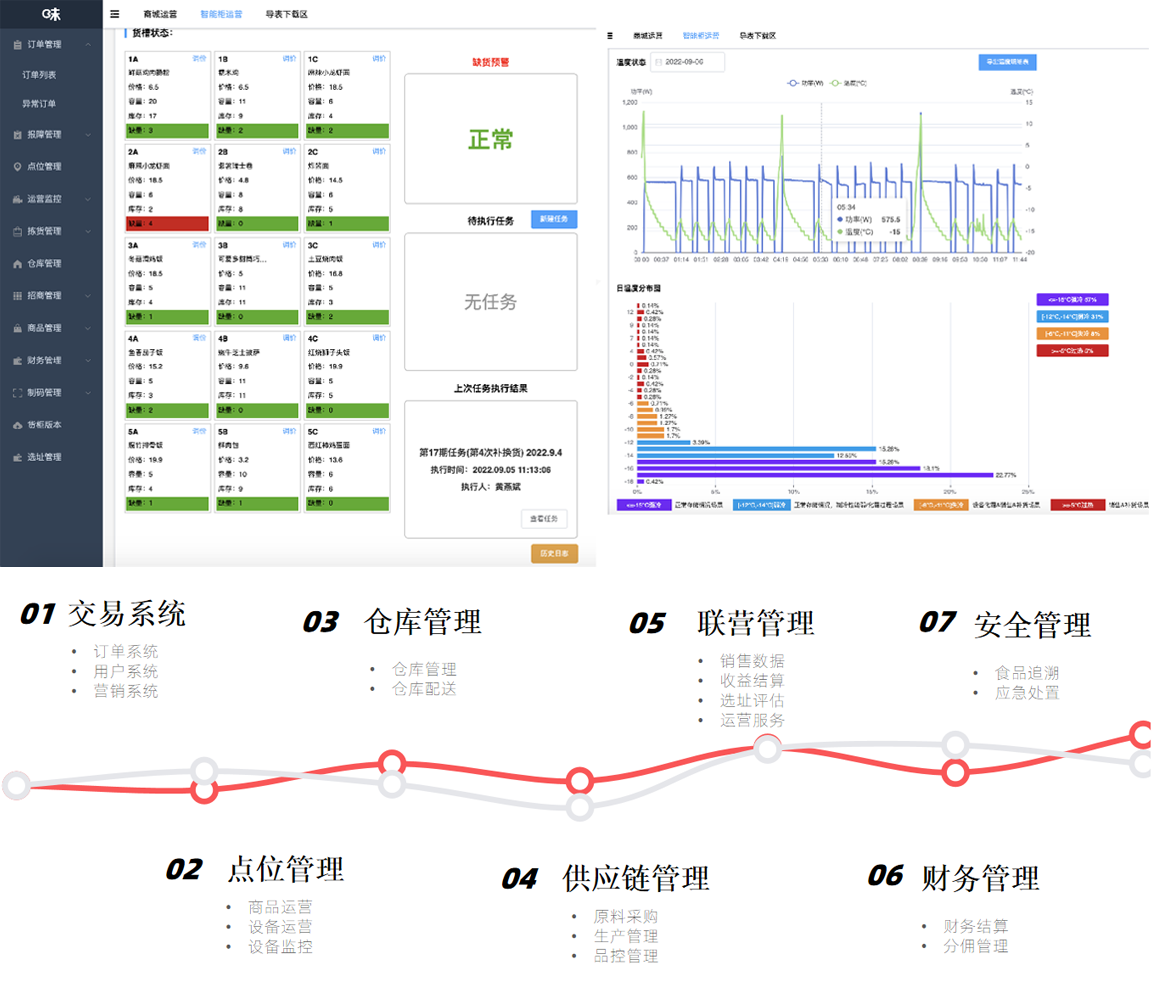The image size is (1160, 1007).
Task: Click calendar icon in the 2022-09-06 date field
Action: (x=659, y=62)
